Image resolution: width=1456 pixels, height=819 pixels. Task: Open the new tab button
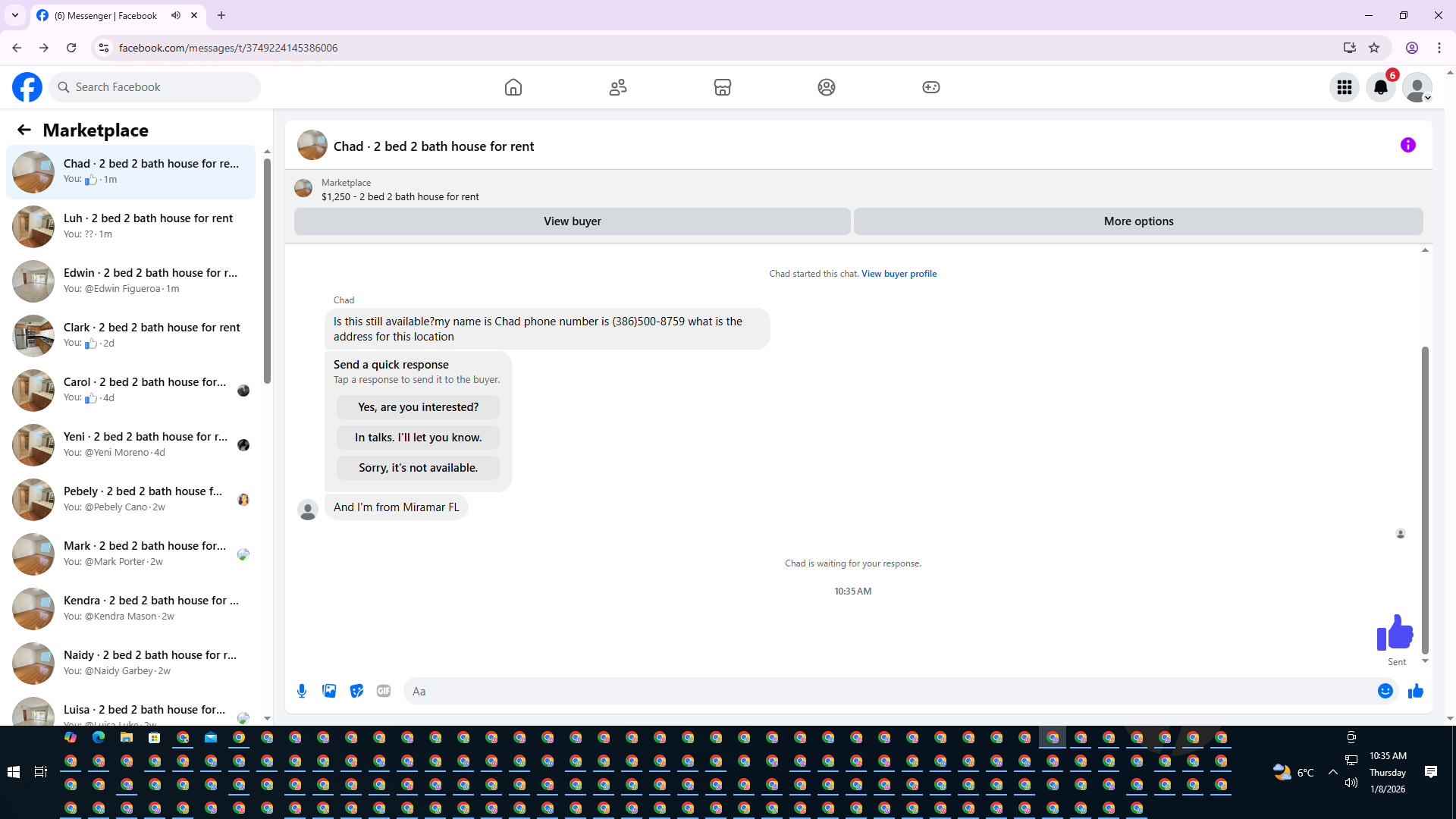(221, 15)
